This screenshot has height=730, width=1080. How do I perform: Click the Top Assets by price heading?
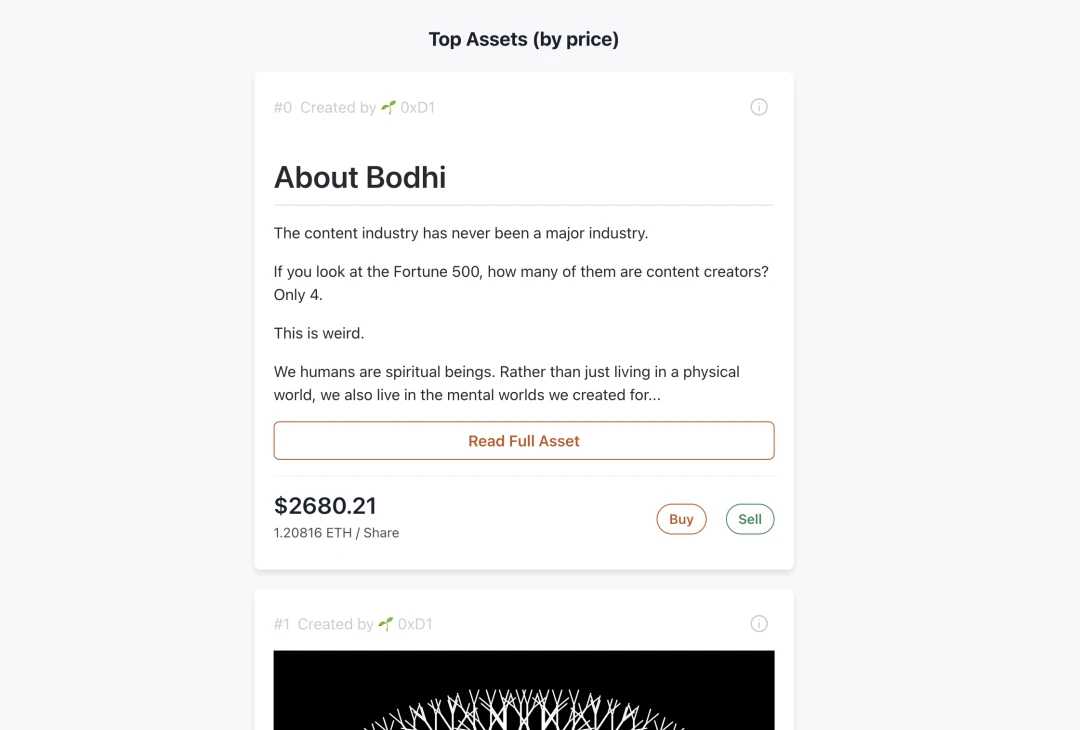tap(523, 39)
